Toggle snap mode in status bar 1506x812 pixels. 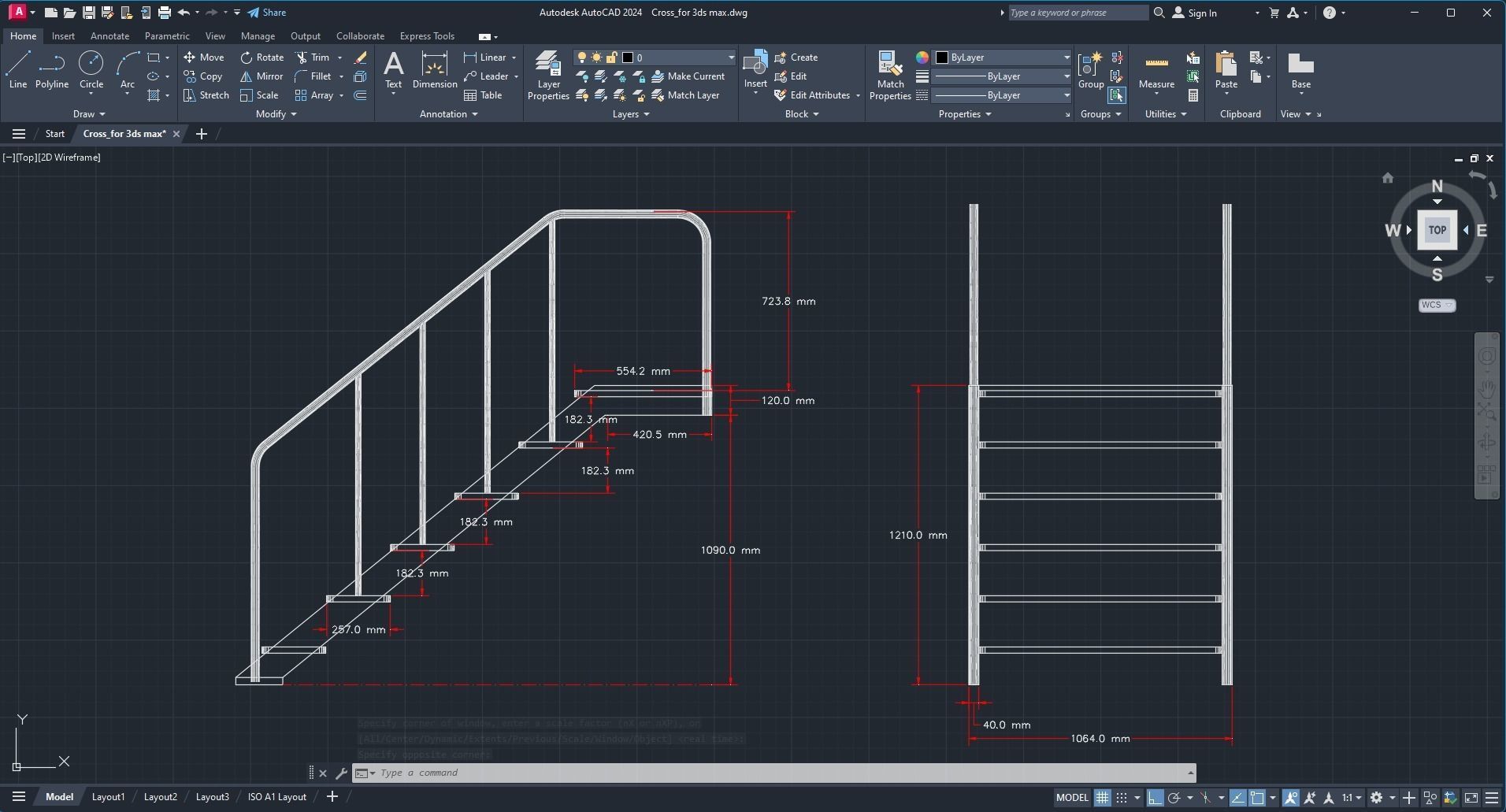[x=1122, y=798]
